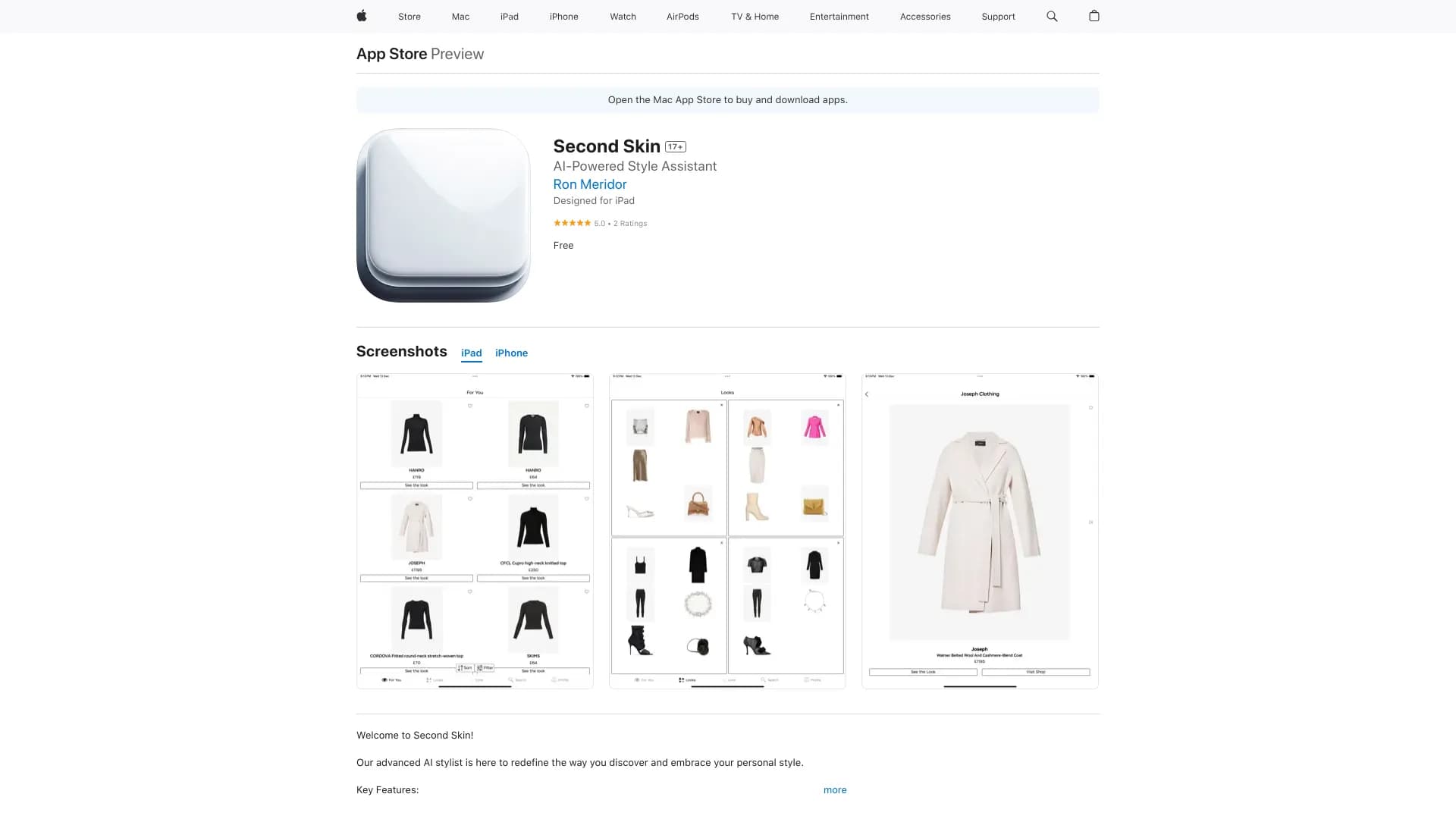Open the Entertainment menu
The image size is (1456, 819).
tap(839, 17)
